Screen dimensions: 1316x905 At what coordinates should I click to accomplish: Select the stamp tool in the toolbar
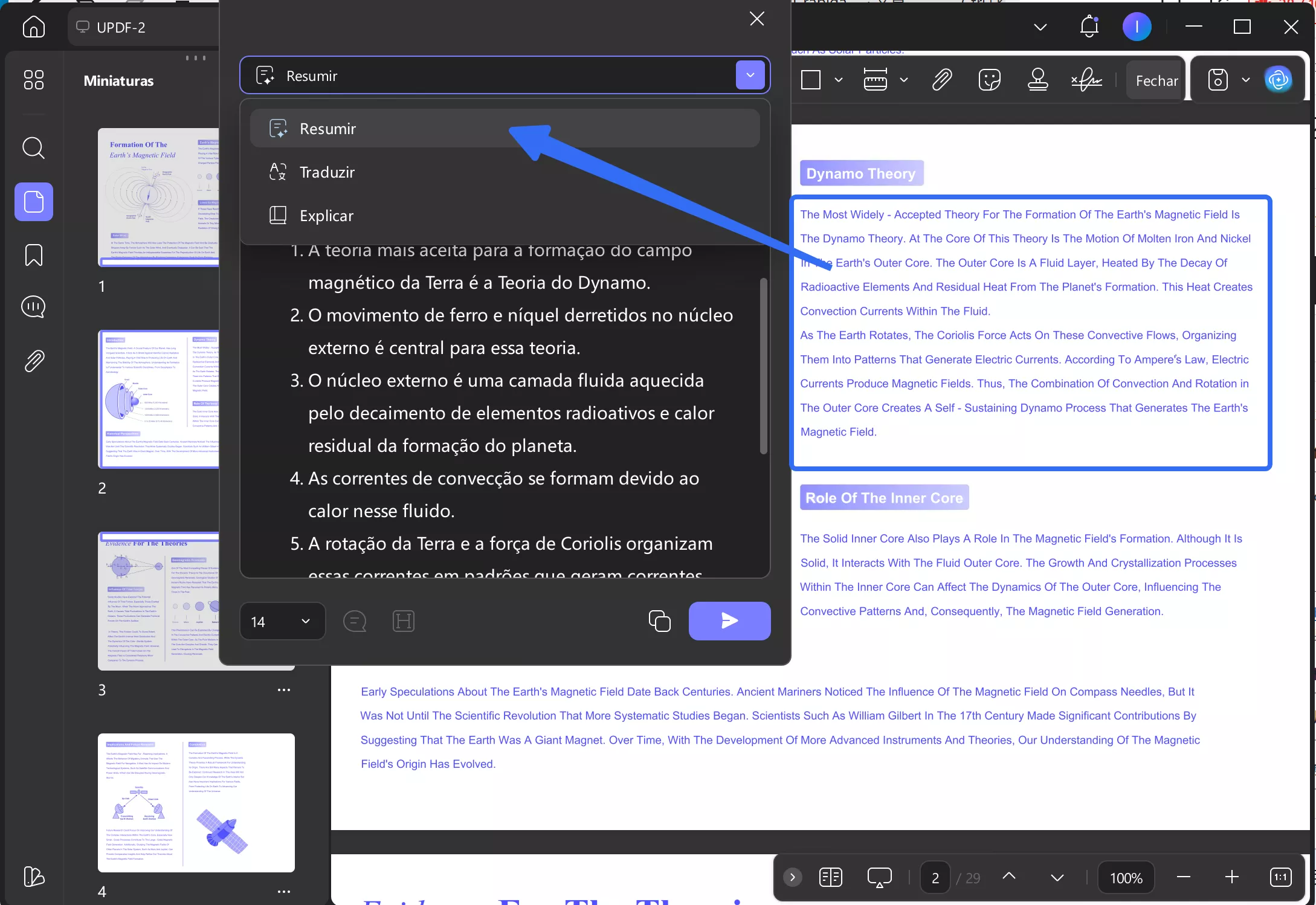pyautogui.click(x=1037, y=80)
